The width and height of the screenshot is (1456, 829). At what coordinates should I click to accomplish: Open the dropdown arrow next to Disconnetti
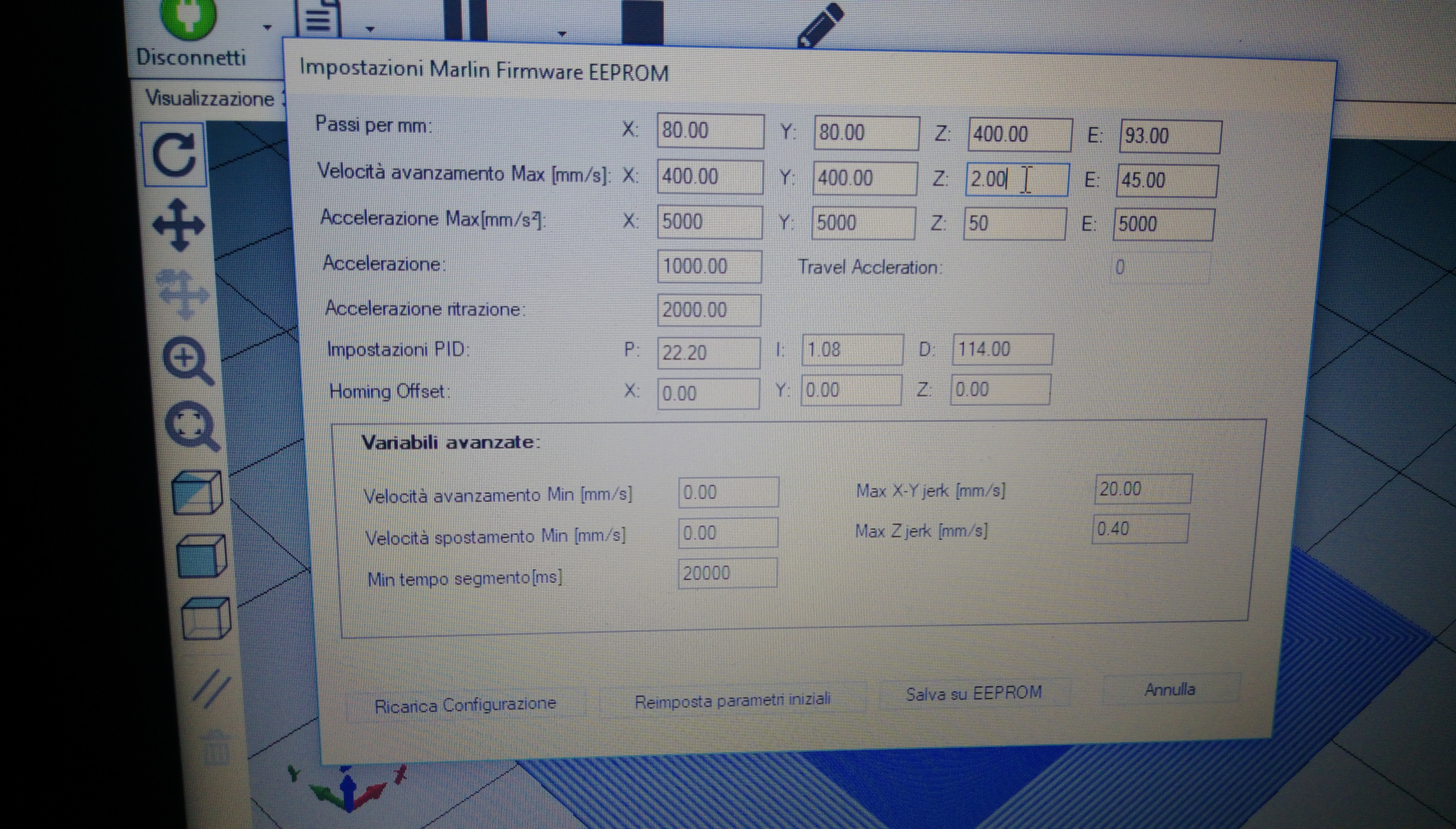tap(267, 27)
